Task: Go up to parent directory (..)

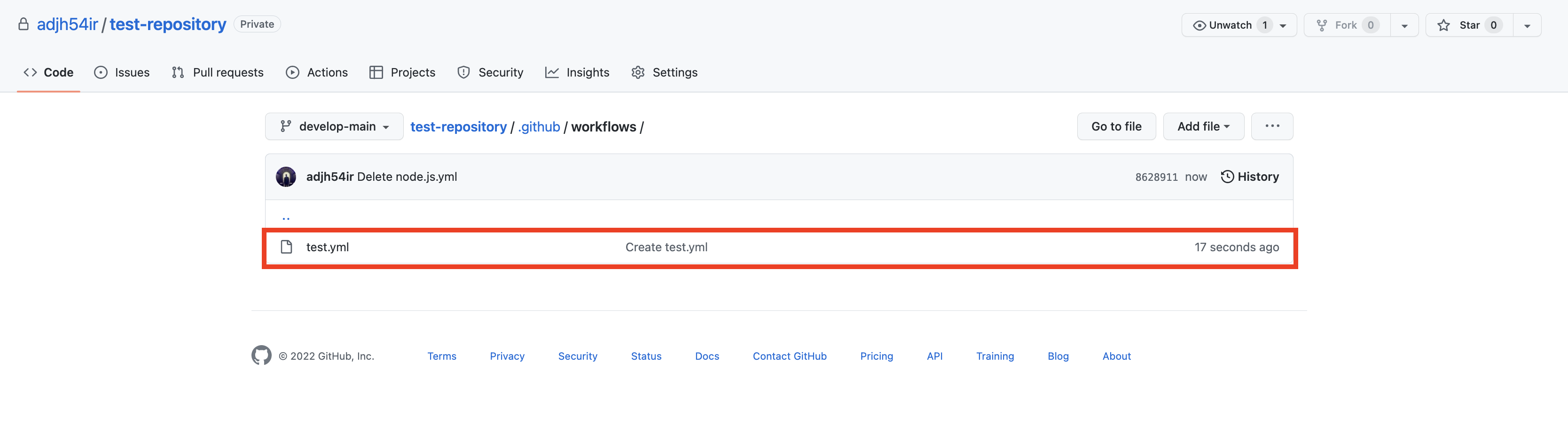Action: pyautogui.click(x=286, y=217)
